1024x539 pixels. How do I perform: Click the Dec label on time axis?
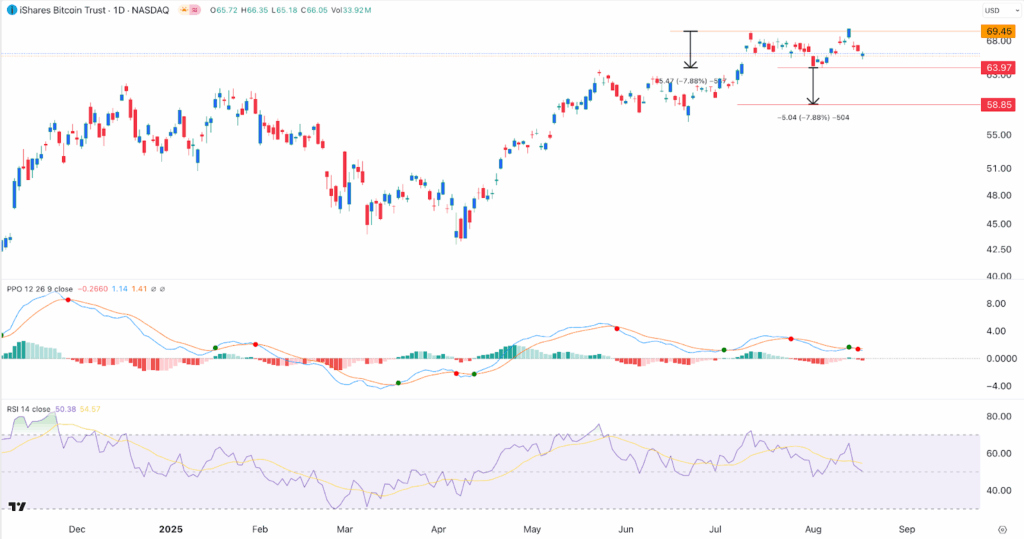(x=76, y=529)
